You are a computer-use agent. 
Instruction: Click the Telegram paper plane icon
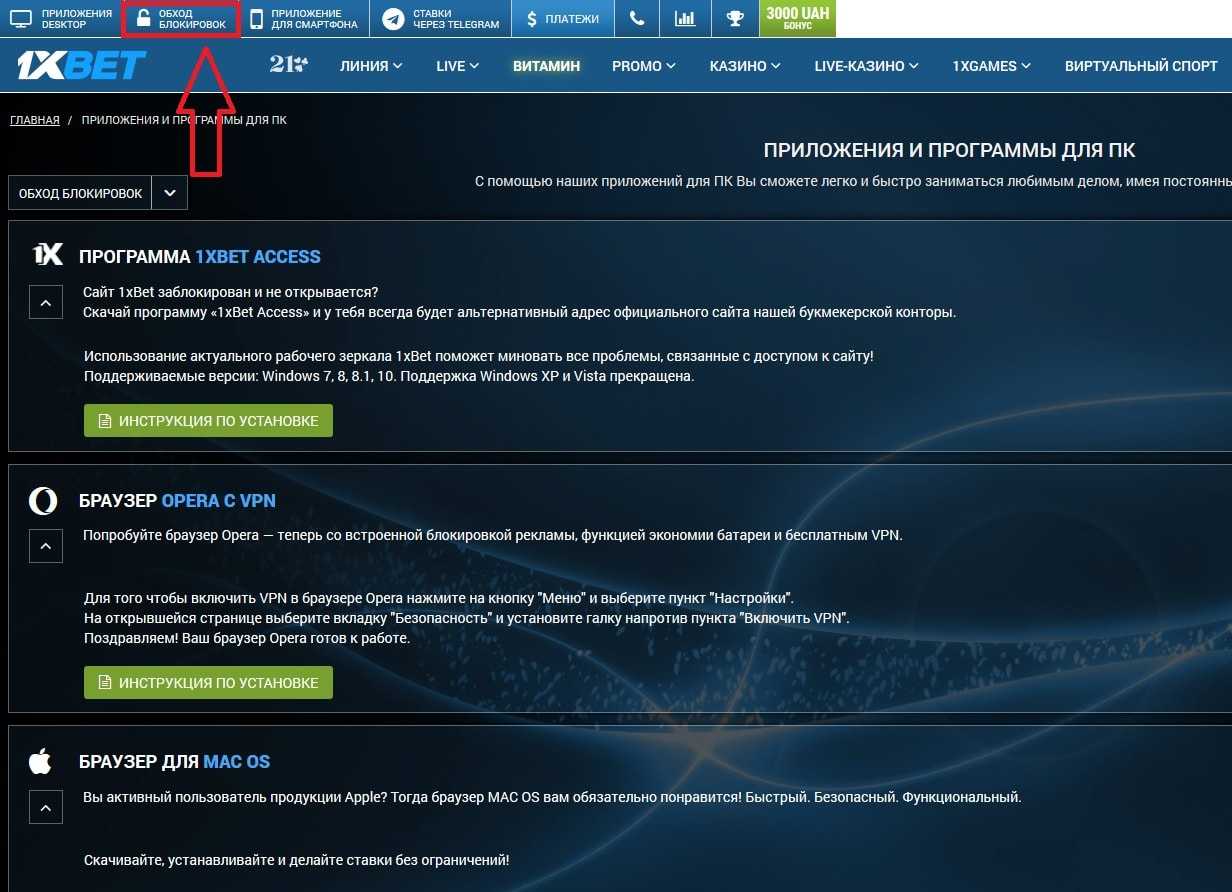pyautogui.click(x=394, y=19)
